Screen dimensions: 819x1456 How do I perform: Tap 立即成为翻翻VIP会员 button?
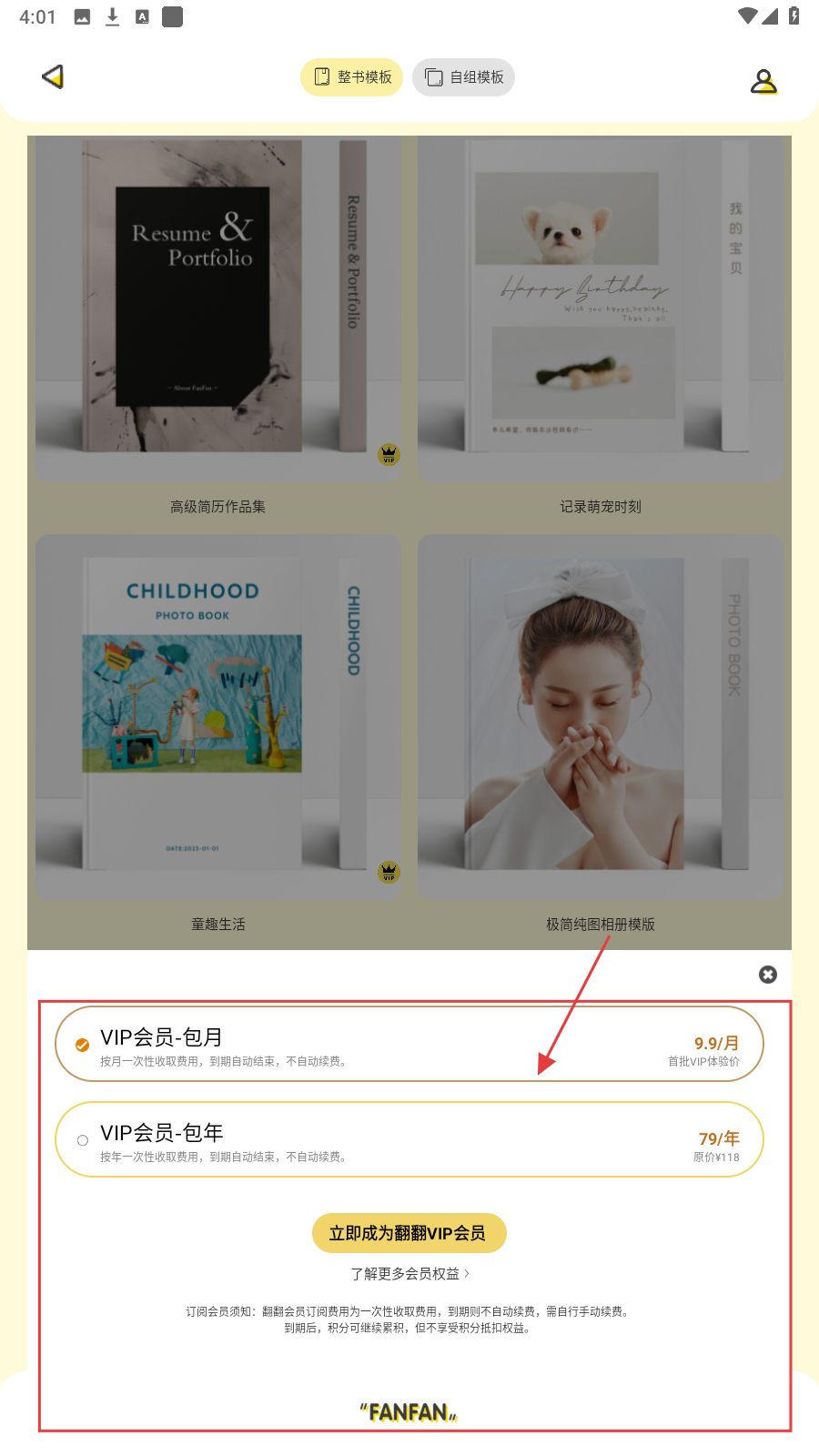(409, 1233)
